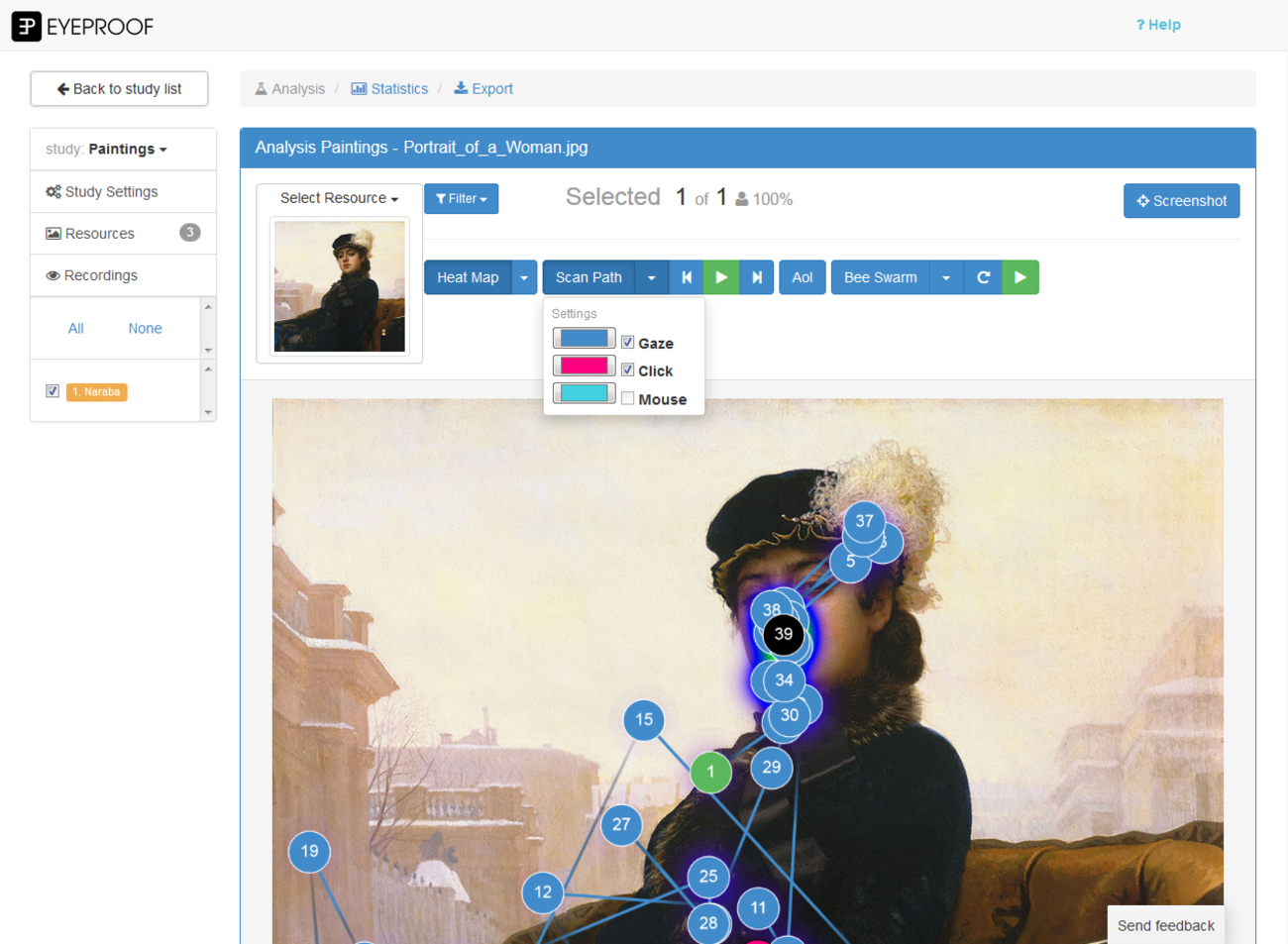Image resolution: width=1288 pixels, height=944 pixels.
Task: Change the Gaze color swatch
Action: (584, 339)
